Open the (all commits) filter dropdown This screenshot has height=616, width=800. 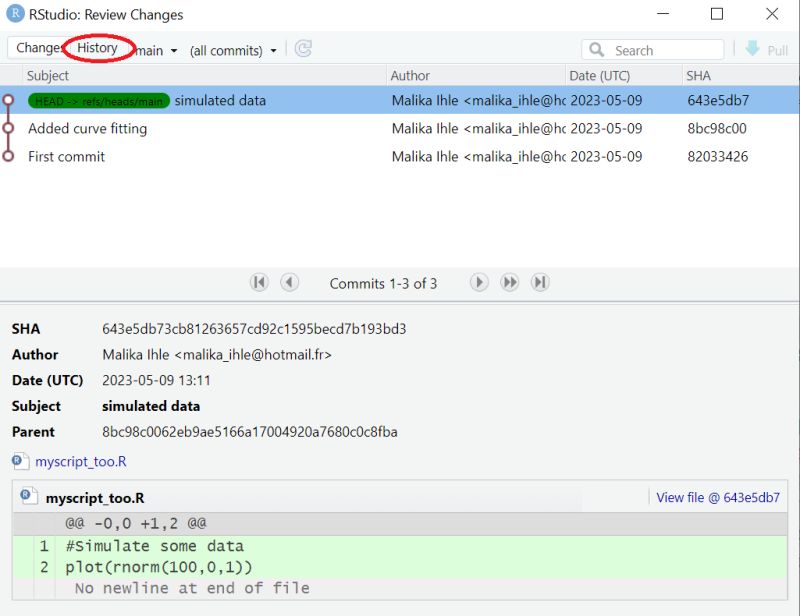point(233,51)
